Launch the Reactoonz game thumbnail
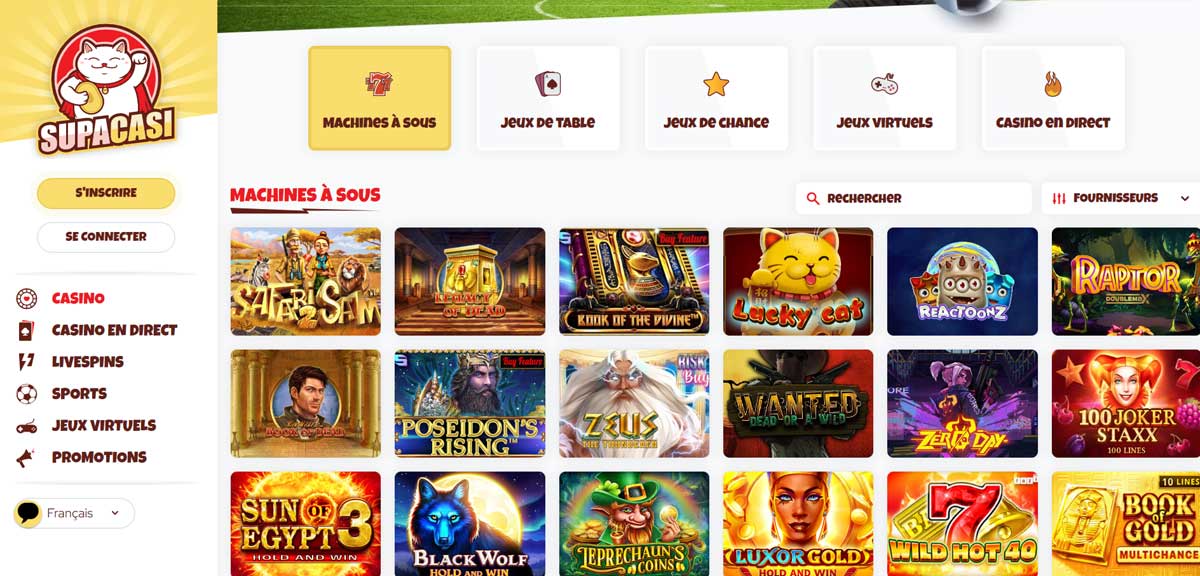This screenshot has width=1200, height=576. pos(962,281)
